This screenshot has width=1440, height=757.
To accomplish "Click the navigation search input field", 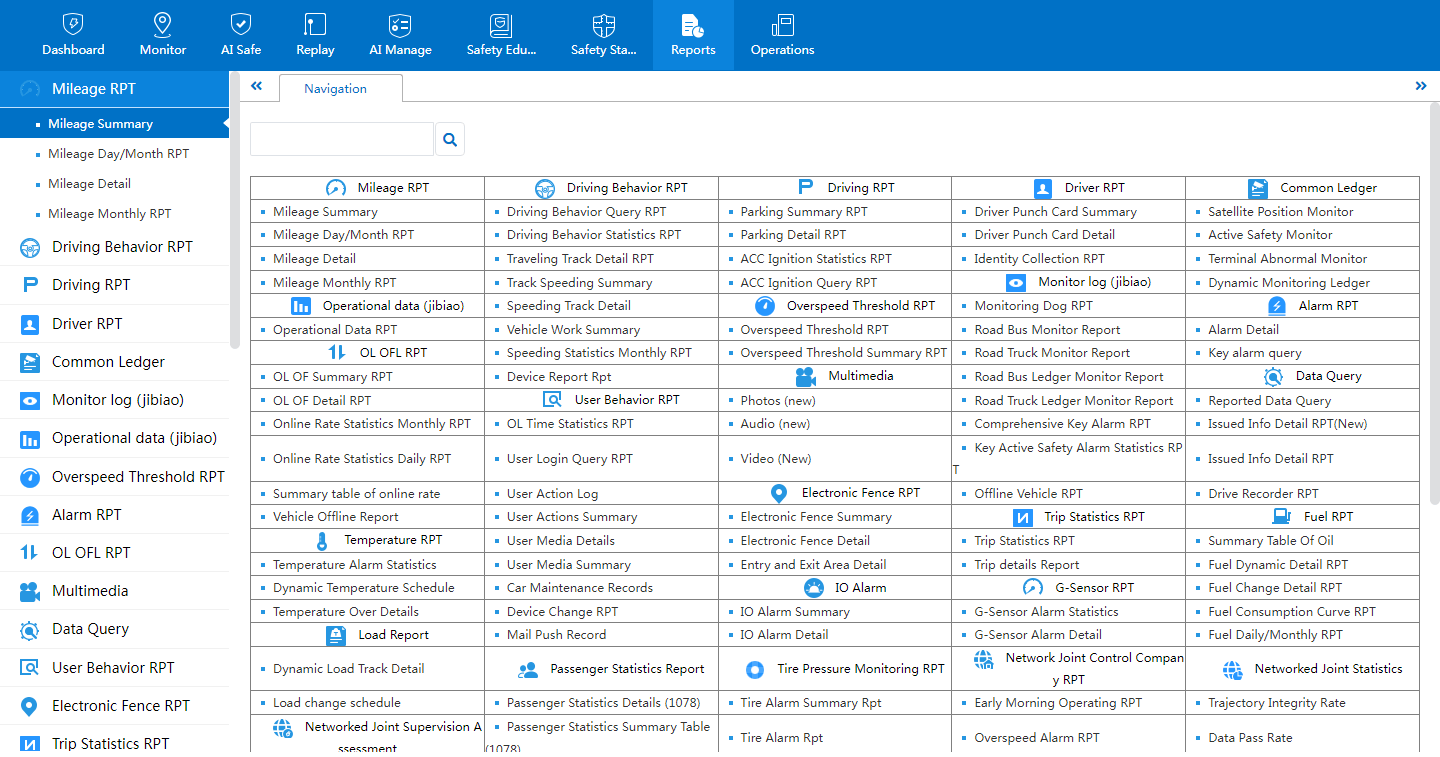I will tap(341, 140).
